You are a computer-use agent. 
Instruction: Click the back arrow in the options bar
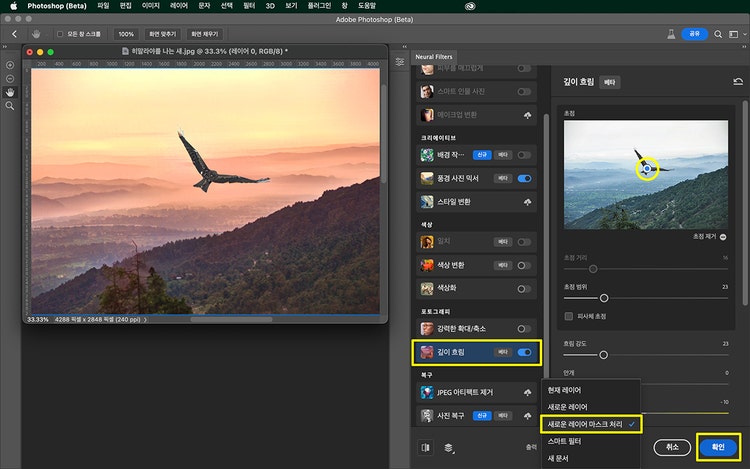[x=14, y=34]
